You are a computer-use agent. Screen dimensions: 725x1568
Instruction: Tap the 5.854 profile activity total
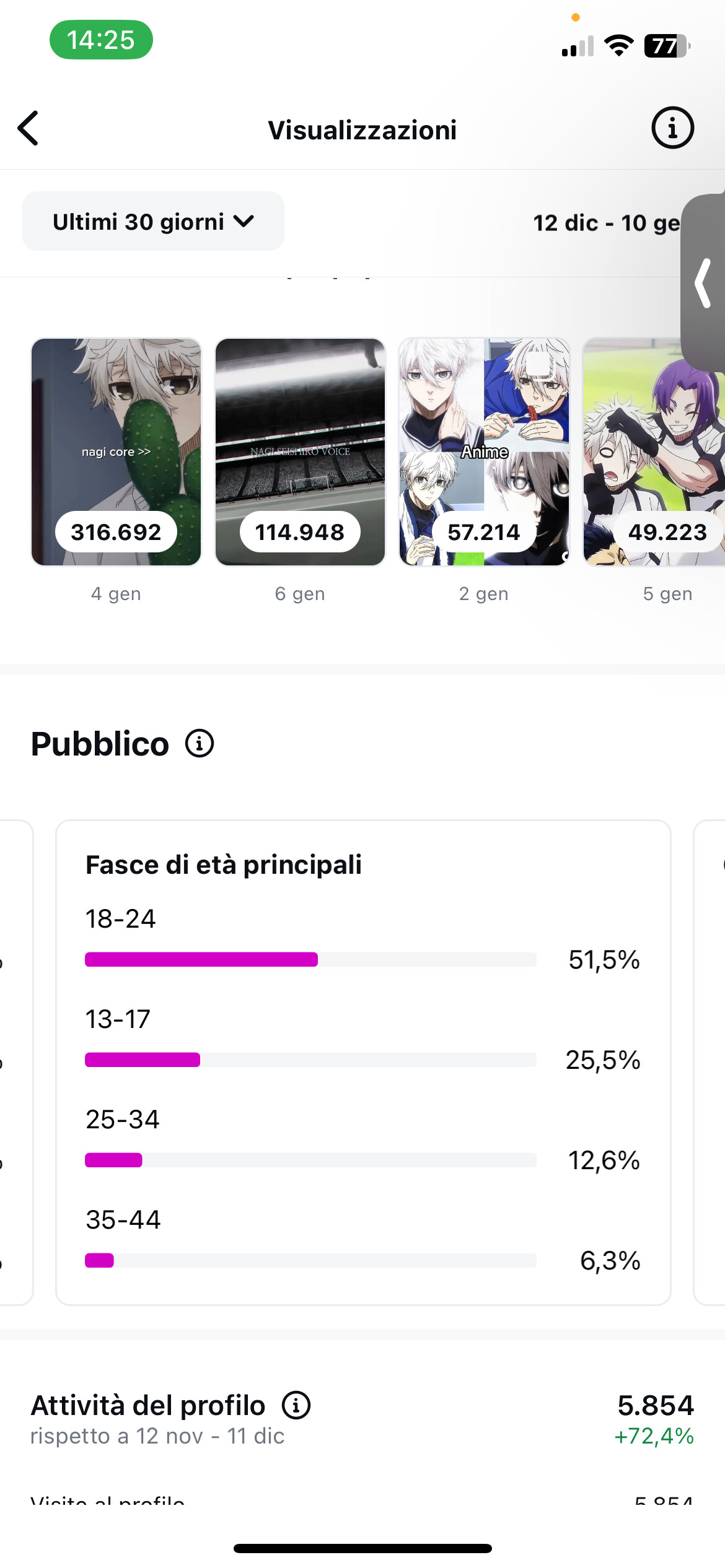(655, 1405)
